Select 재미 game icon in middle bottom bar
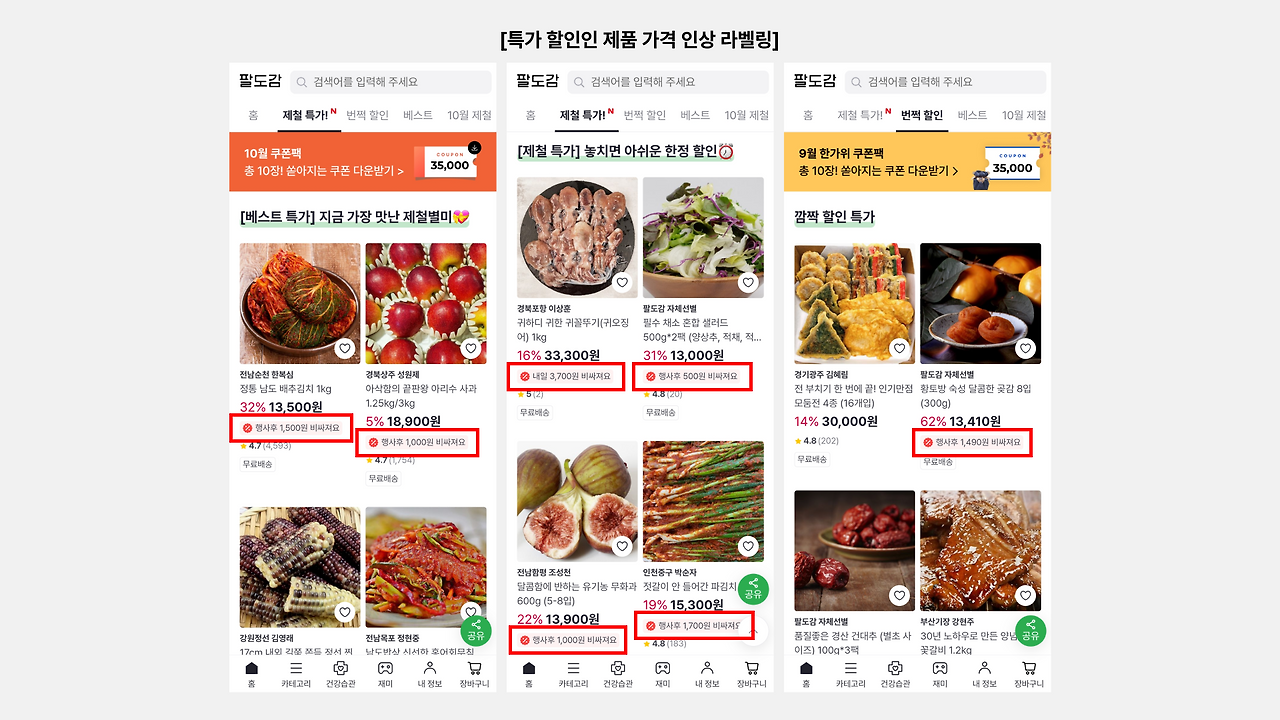The image size is (1280, 720). click(x=662, y=675)
